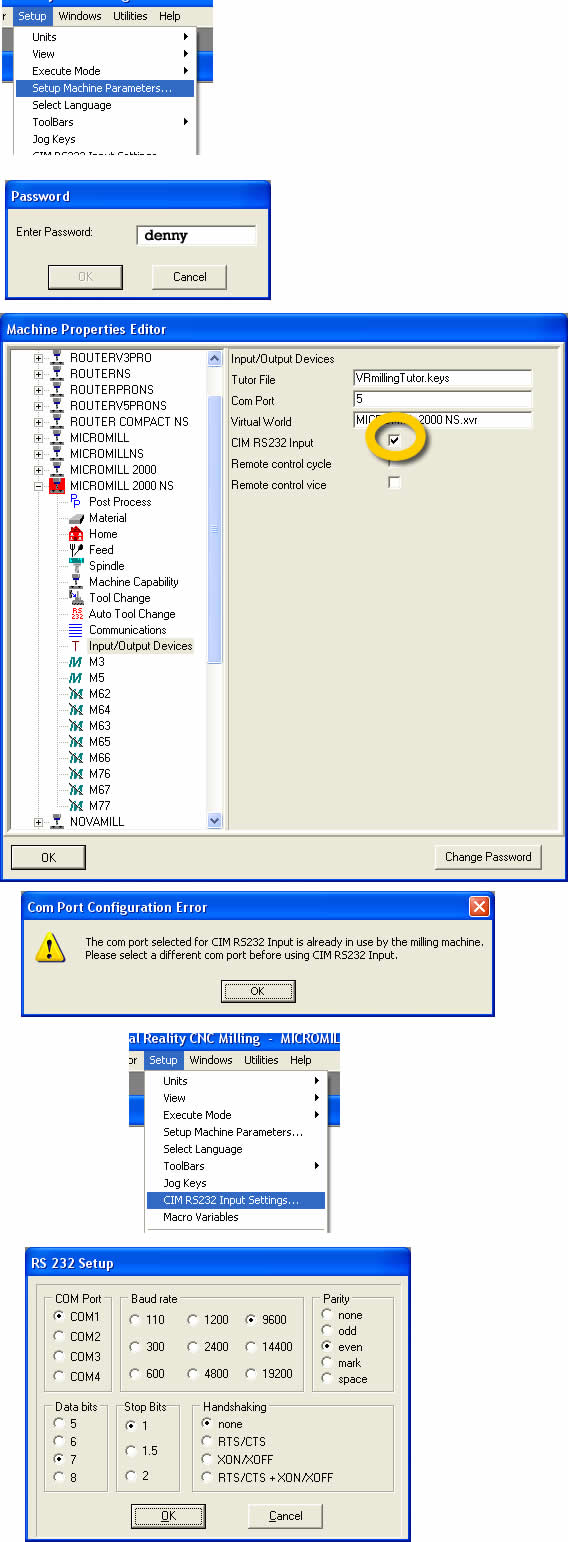Select the Post Process icon in machine tree
The width and height of the screenshot is (568, 1542).
[76, 502]
